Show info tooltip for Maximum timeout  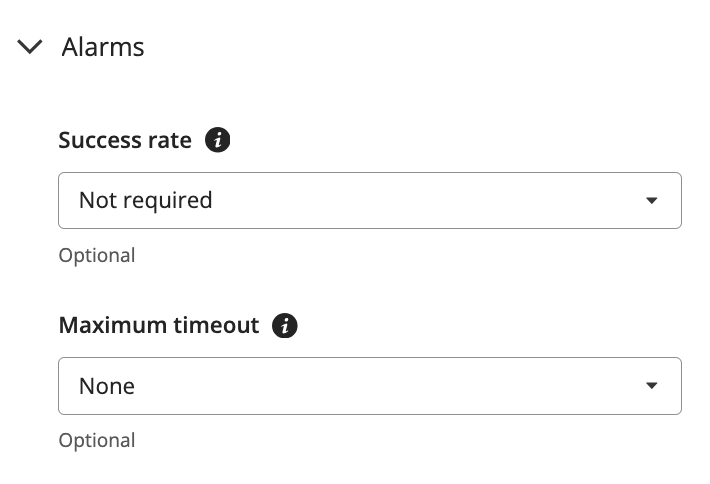point(285,326)
